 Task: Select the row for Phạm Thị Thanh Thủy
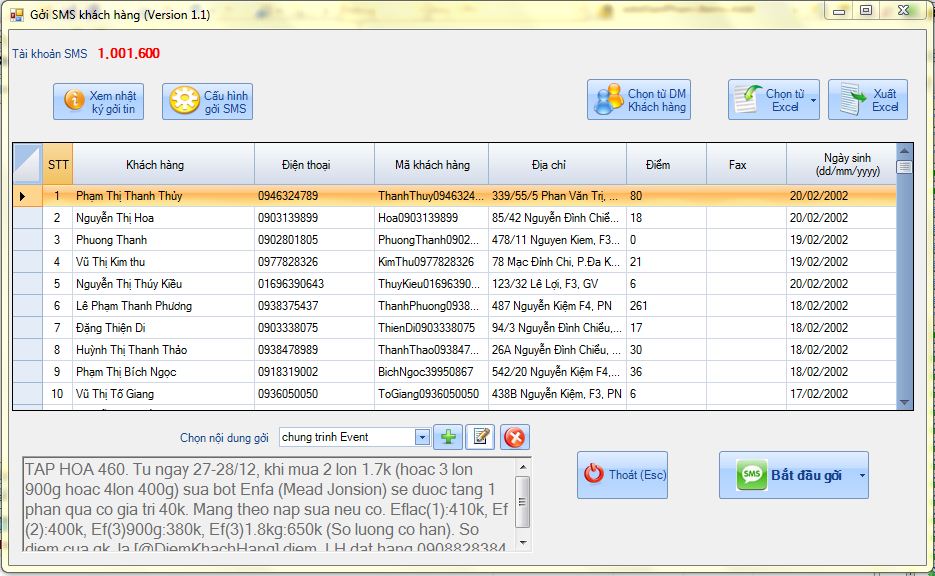point(454,196)
